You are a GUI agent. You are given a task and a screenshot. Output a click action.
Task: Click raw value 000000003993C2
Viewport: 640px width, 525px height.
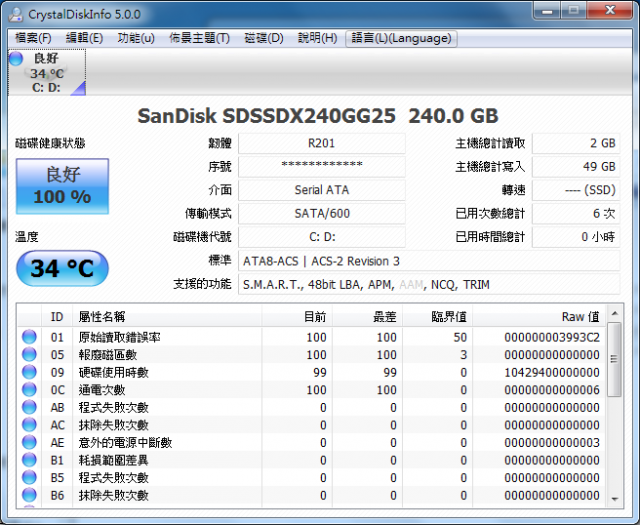coord(552,338)
